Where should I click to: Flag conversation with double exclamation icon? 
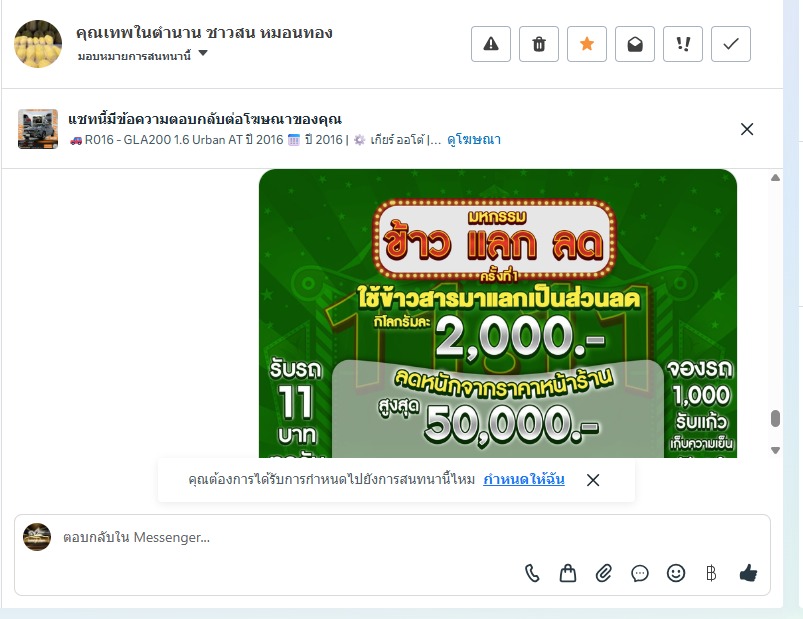tap(683, 44)
